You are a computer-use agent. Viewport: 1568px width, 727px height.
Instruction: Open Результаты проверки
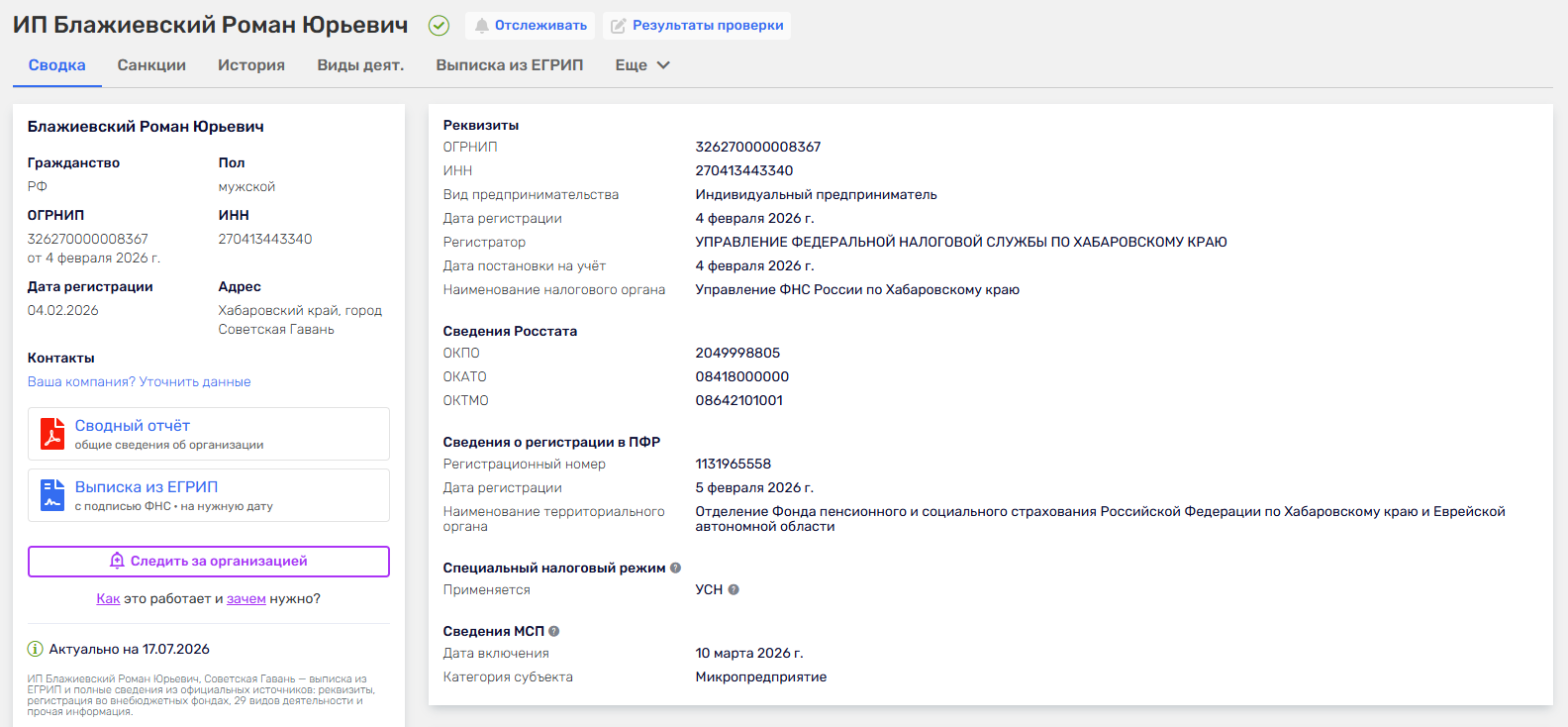[697, 26]
